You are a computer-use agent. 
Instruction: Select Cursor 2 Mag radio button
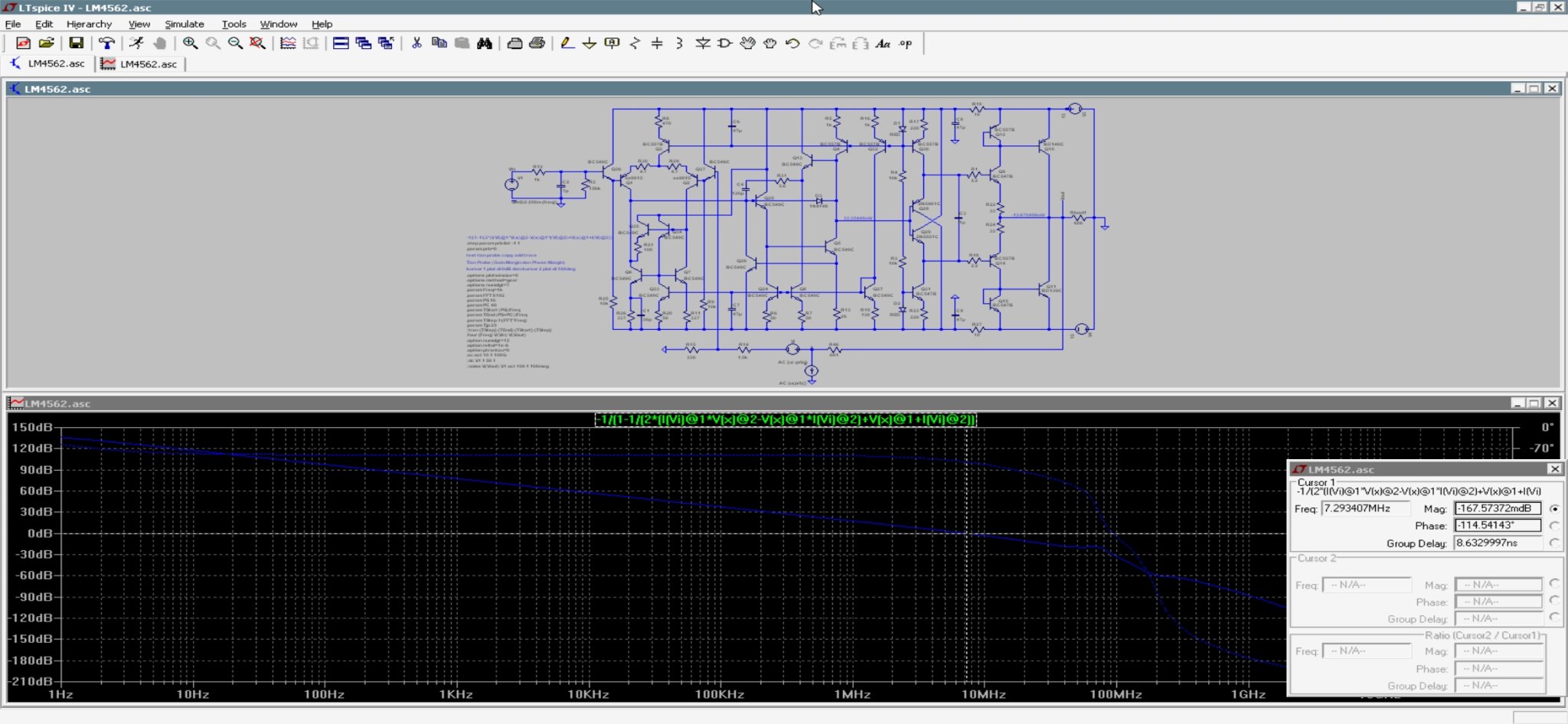pyautogui.click(x=1554, y=584)
